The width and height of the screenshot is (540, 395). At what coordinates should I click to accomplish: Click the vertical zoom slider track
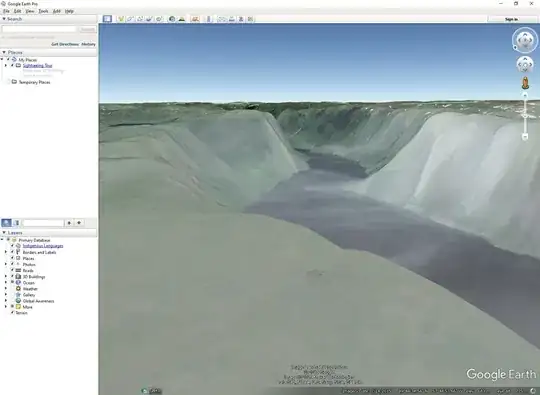coord(525,116)
